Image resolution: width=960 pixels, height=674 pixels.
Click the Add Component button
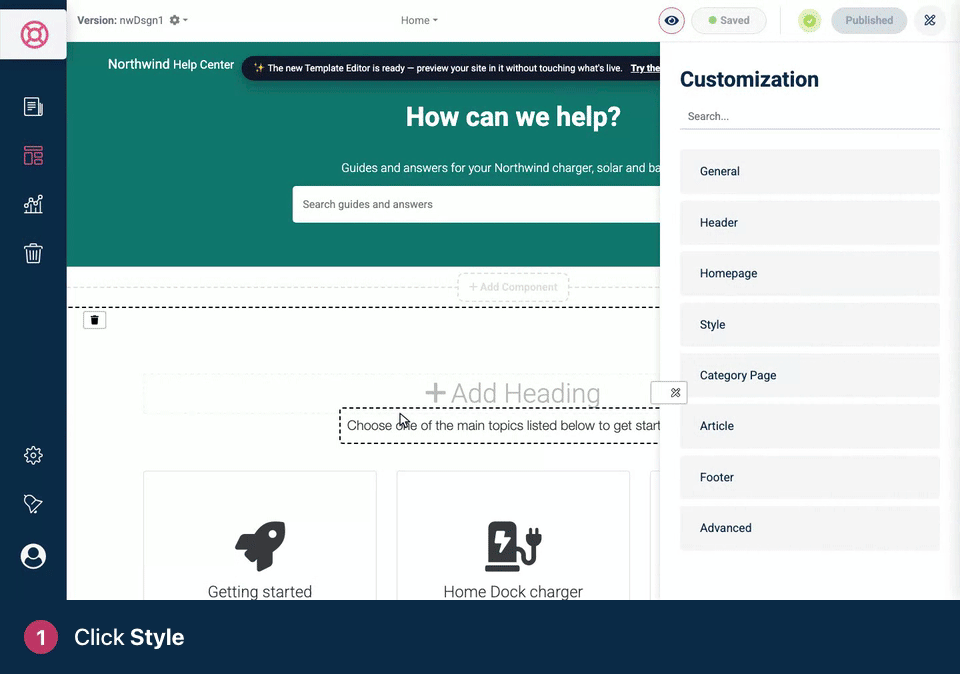coord(513,287)
